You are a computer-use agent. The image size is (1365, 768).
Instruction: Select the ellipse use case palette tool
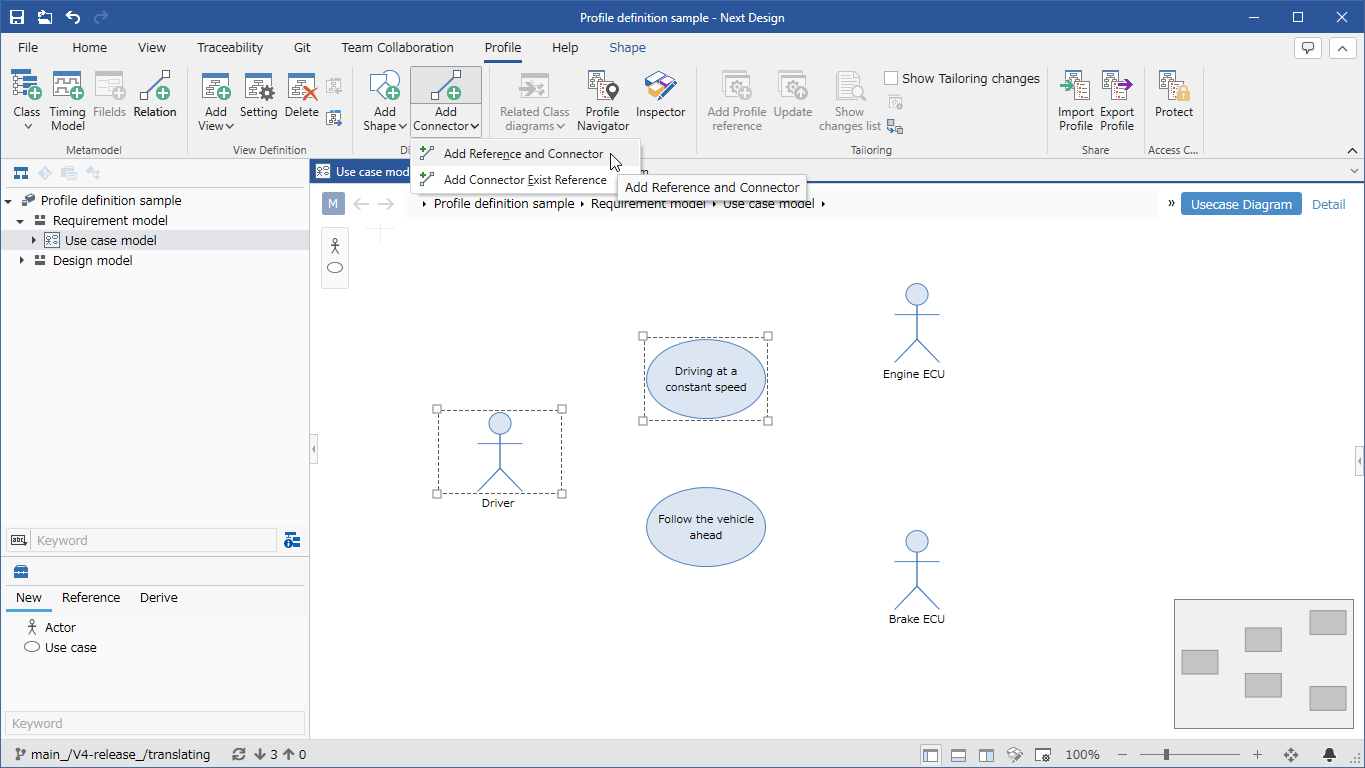[x=335, y=268]
